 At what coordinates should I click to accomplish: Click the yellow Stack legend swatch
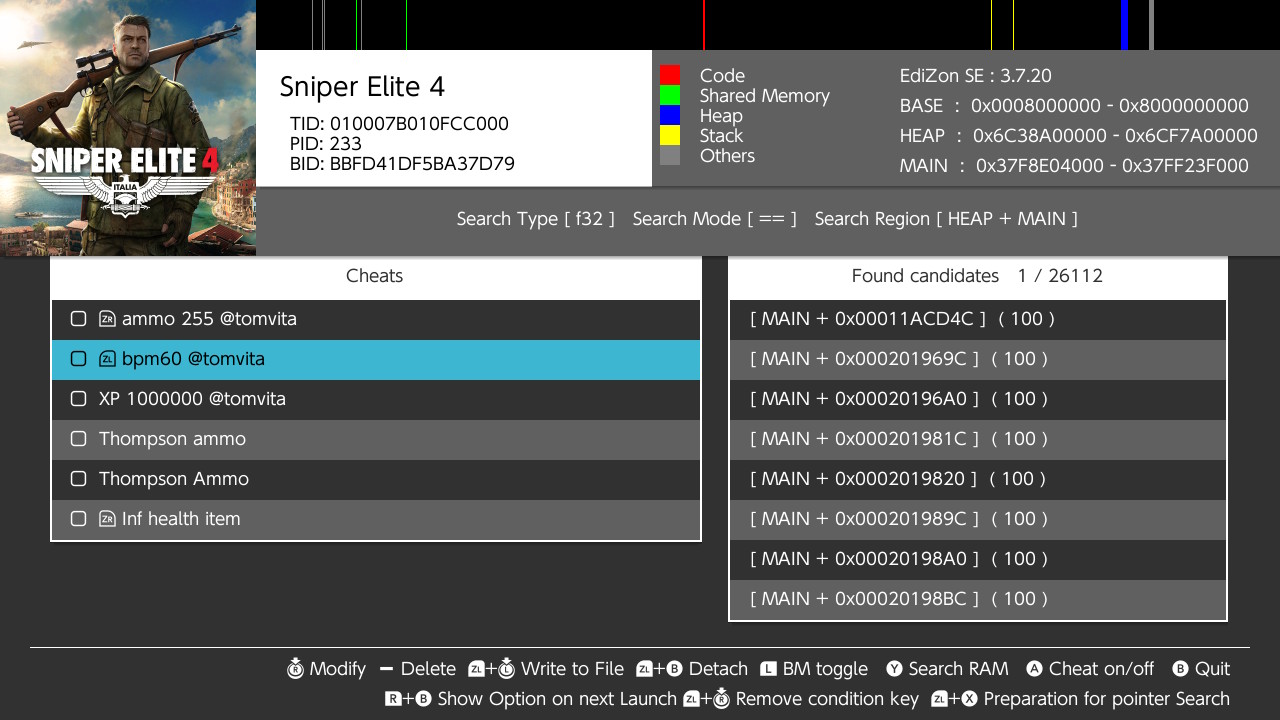(x=670, y=135)
